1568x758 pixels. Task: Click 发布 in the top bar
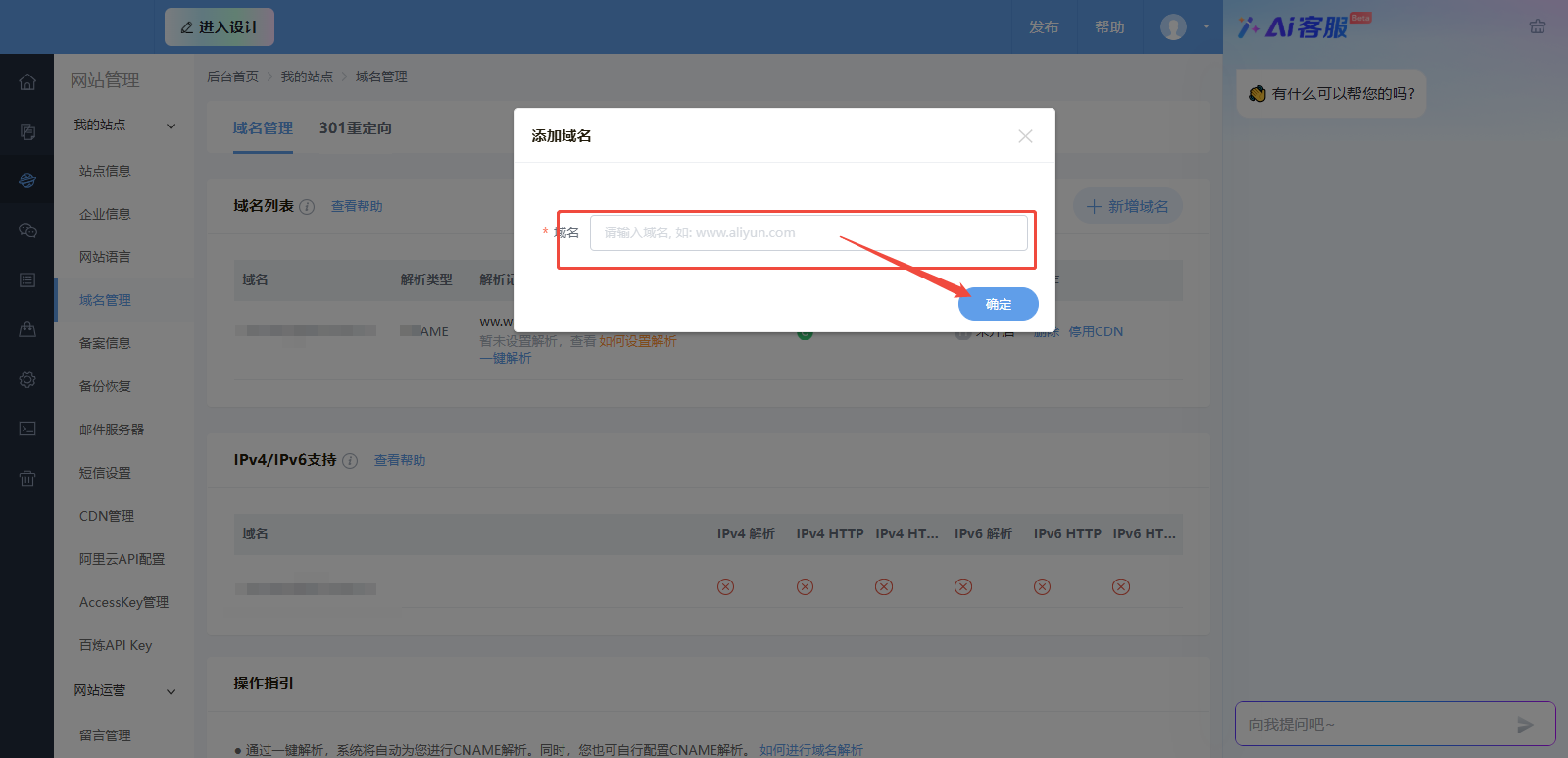1043,27
